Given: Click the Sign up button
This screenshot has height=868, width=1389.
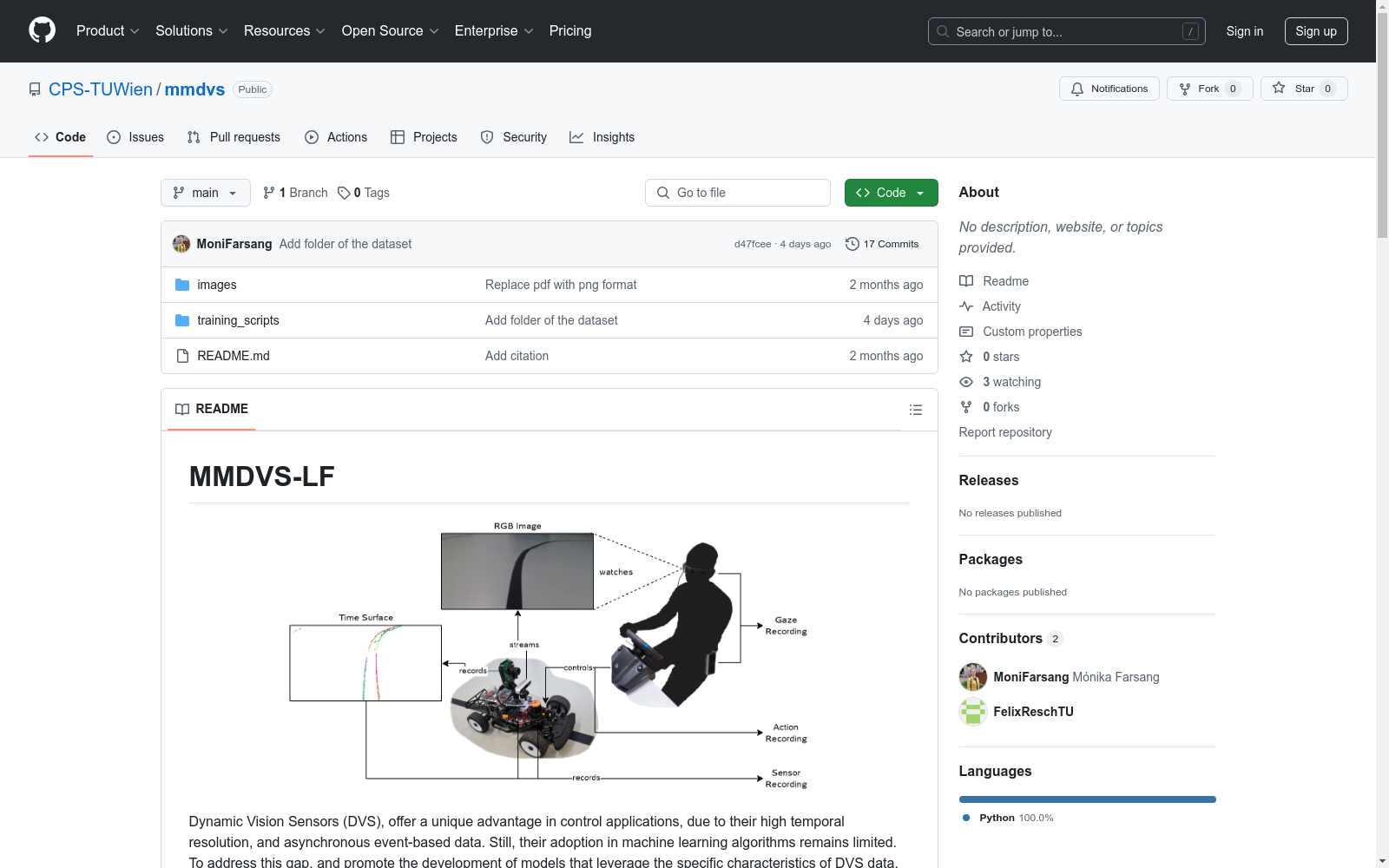Looking at the screenshot, I should [1316, 31].
